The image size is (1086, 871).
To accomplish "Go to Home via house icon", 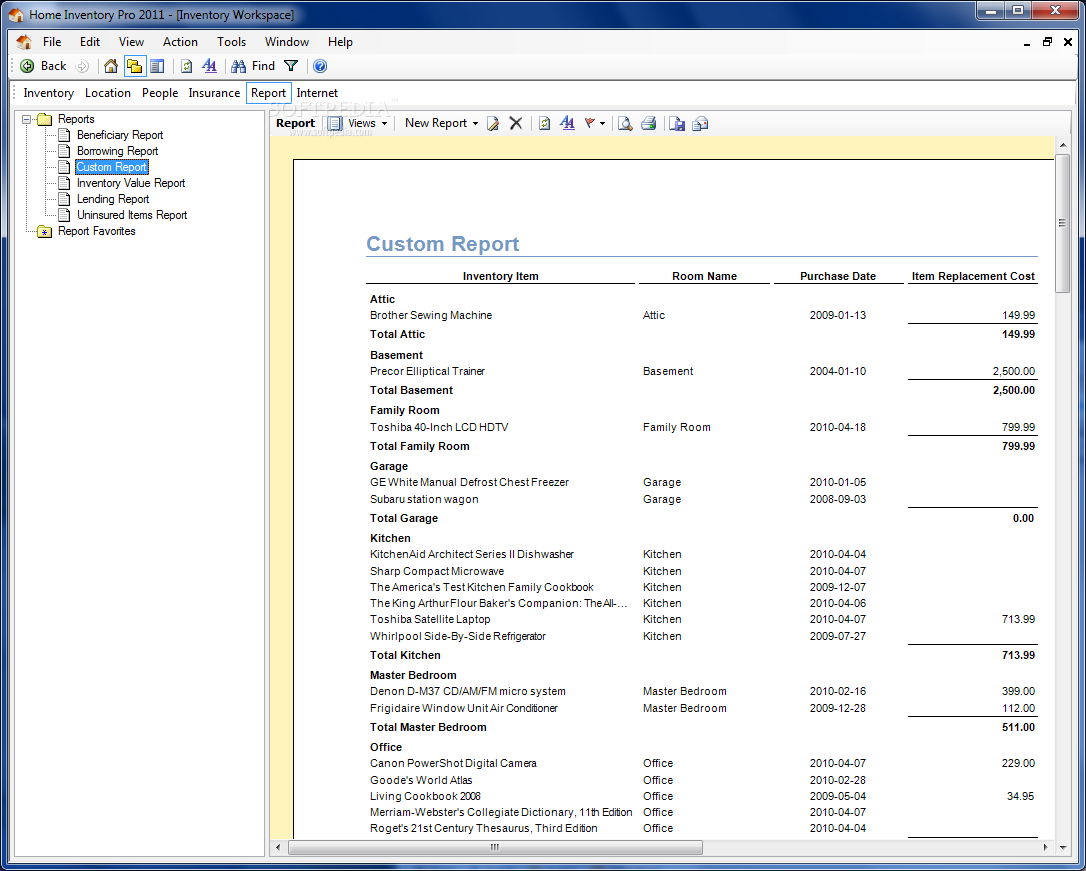I will [111, 66].
